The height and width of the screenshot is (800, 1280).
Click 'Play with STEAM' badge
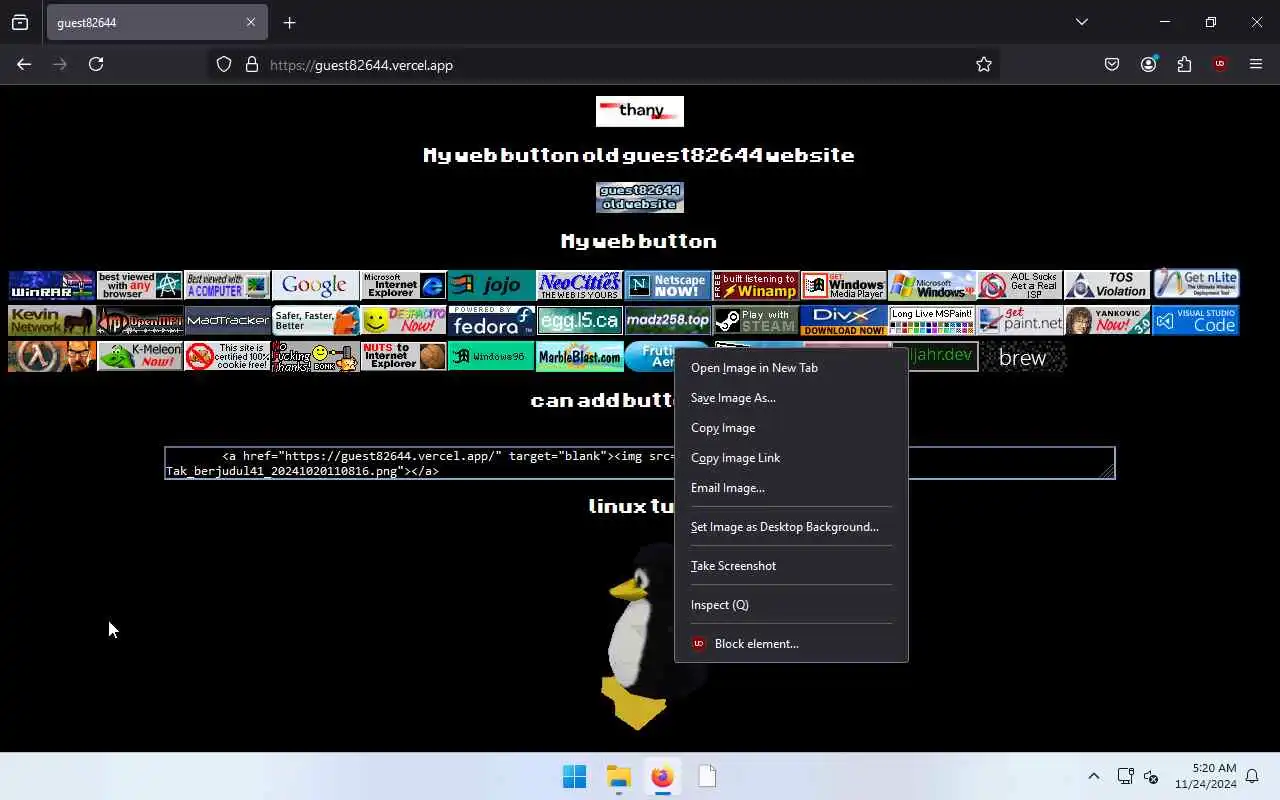click(755, 321)
